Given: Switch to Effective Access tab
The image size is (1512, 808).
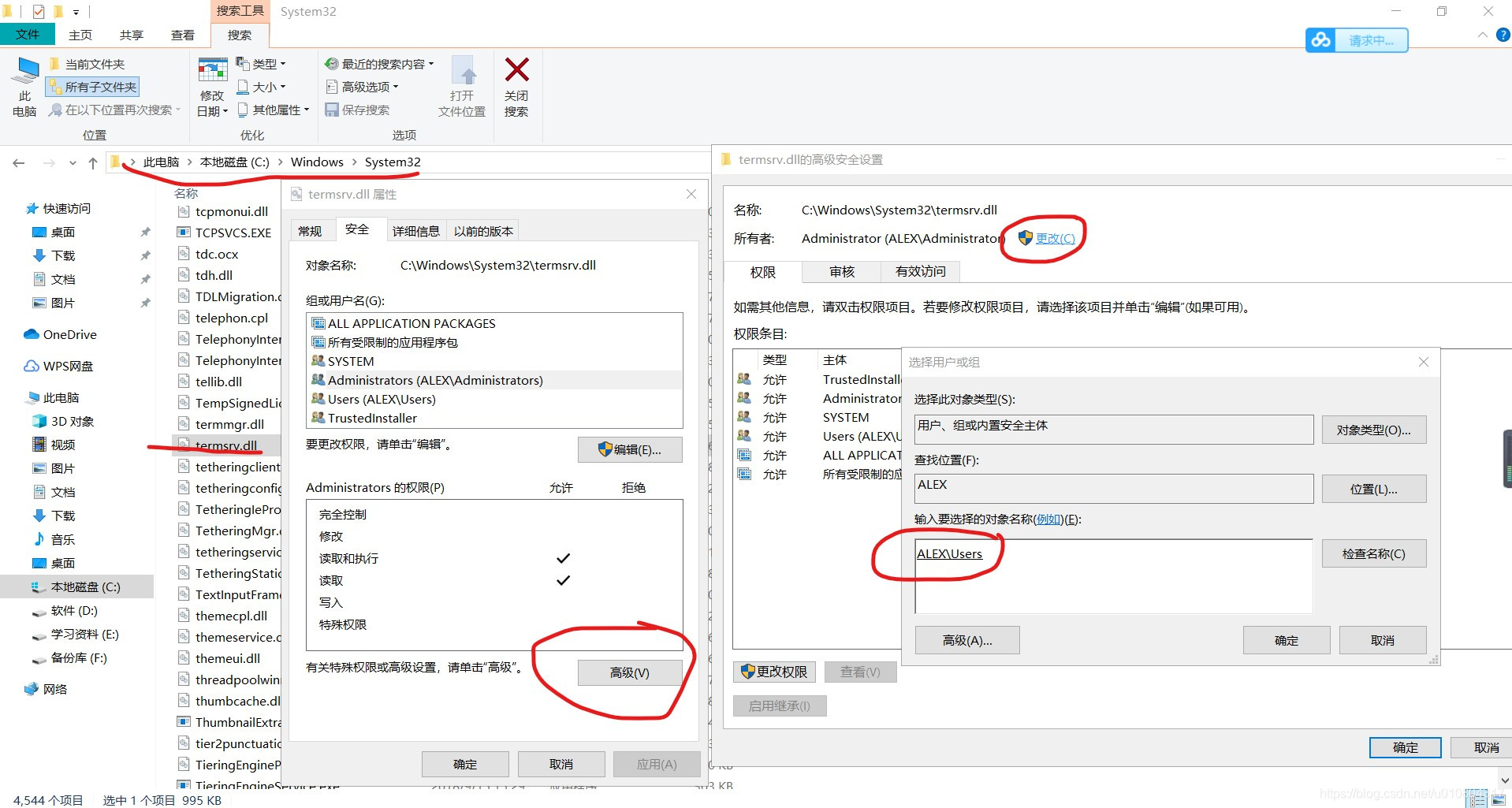Looking at the screenshot, I should point(921,271).
